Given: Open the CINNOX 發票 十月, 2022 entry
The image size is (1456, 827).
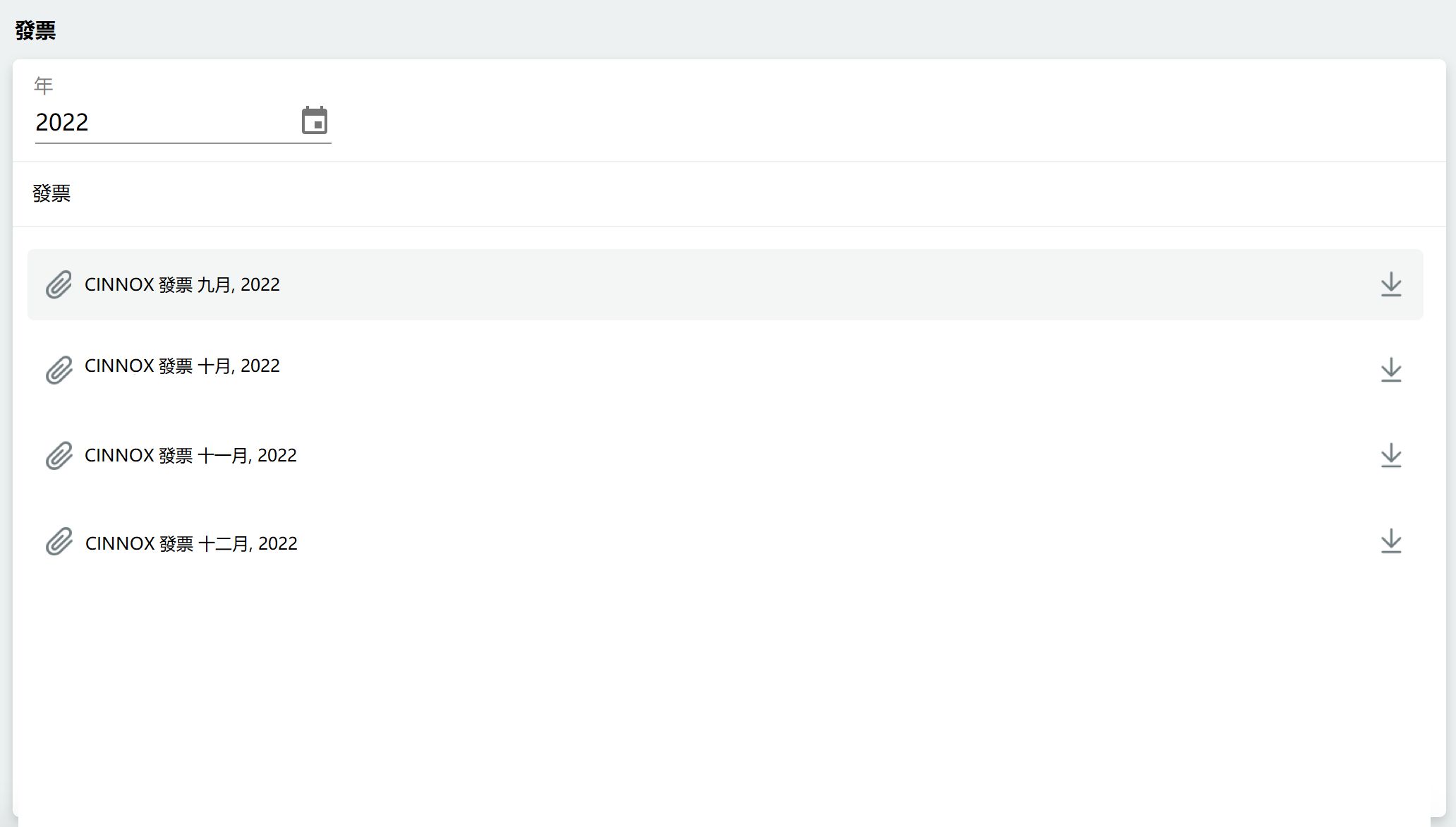Looking at the screenshot, I should coord(182,366).
